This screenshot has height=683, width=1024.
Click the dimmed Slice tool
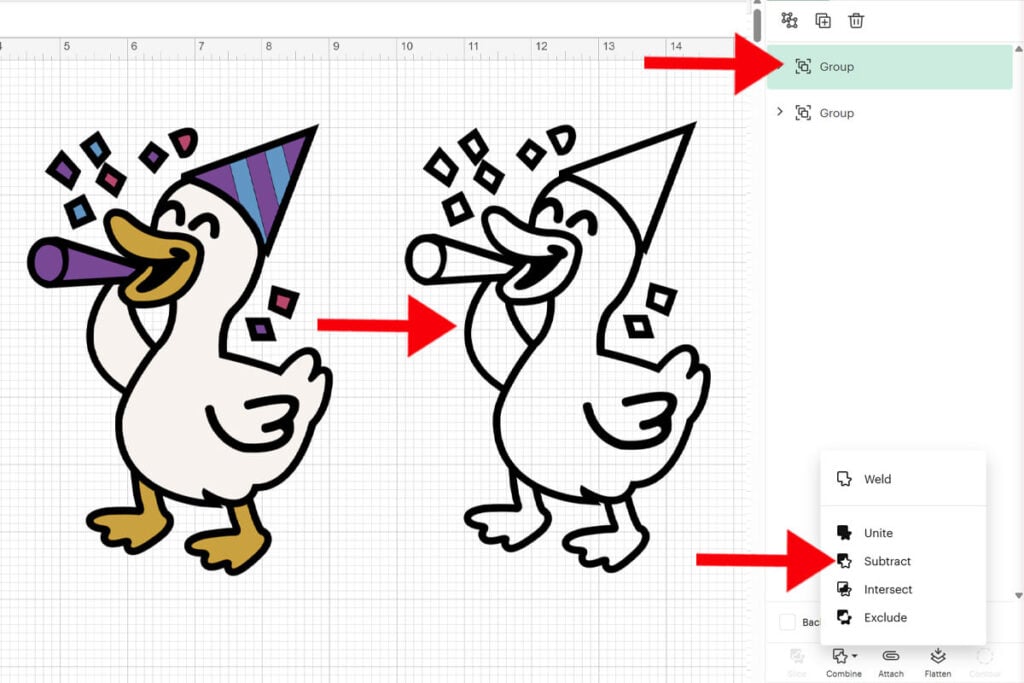click(x=797, y=662)
